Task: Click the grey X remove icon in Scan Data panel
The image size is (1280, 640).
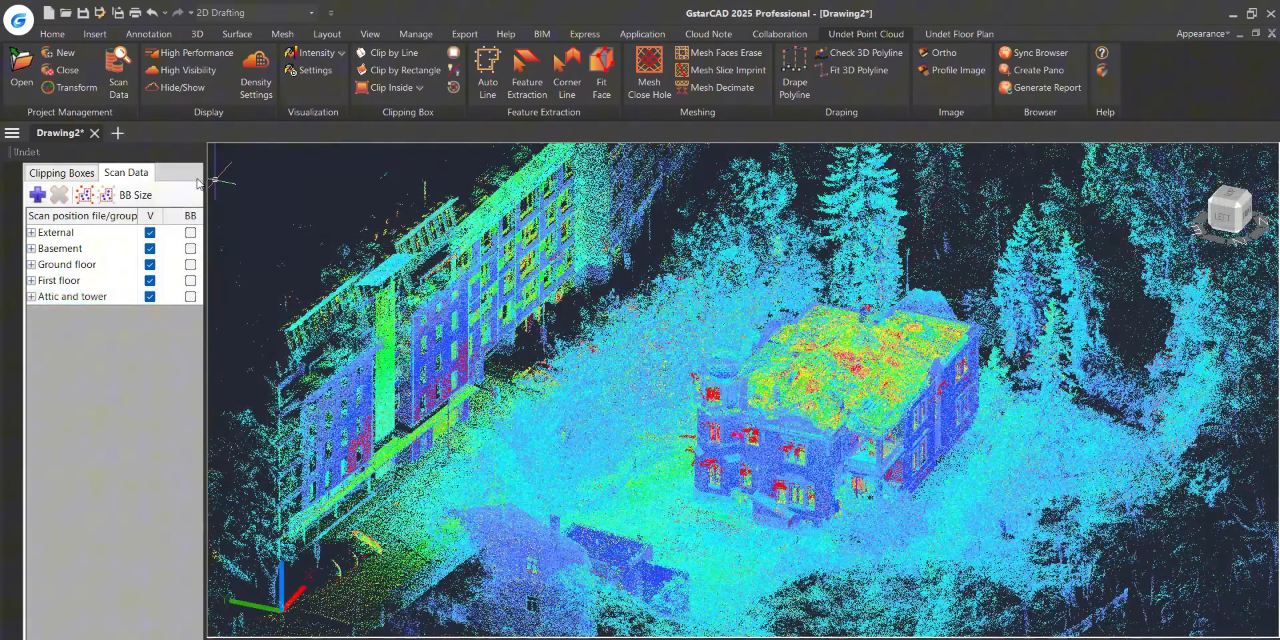Action: pos(60,195)
